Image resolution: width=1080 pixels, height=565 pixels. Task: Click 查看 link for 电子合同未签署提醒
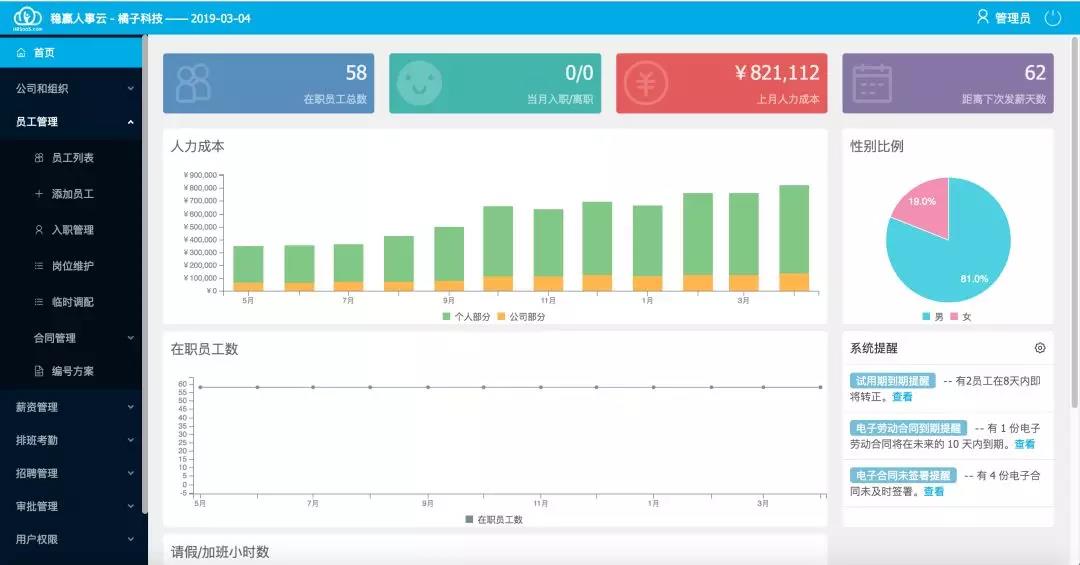[x=933, y=491]
